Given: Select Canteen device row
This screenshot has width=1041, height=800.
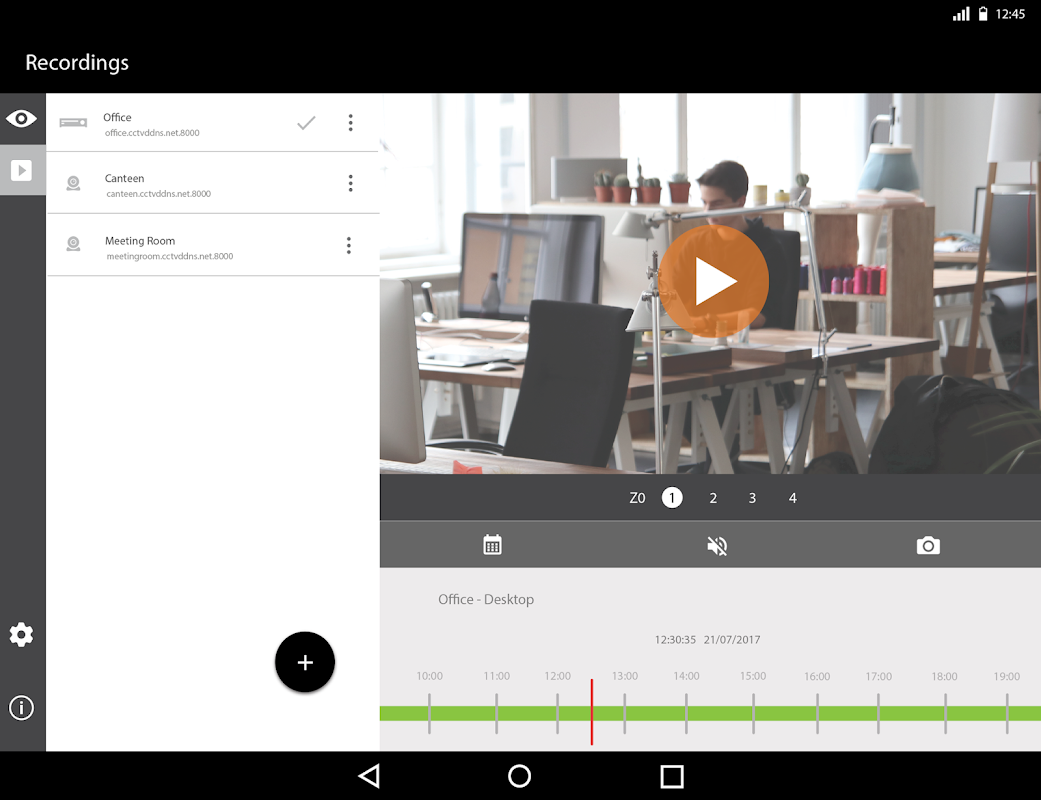Looking at the screenshot, I should tap(212, 183).
